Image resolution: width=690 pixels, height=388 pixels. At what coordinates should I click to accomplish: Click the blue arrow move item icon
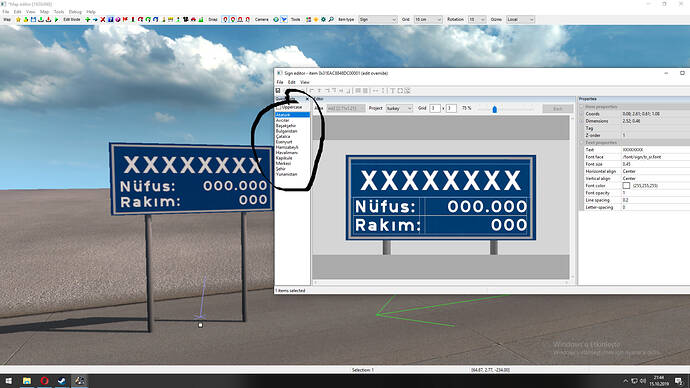[x=95, y=19]
